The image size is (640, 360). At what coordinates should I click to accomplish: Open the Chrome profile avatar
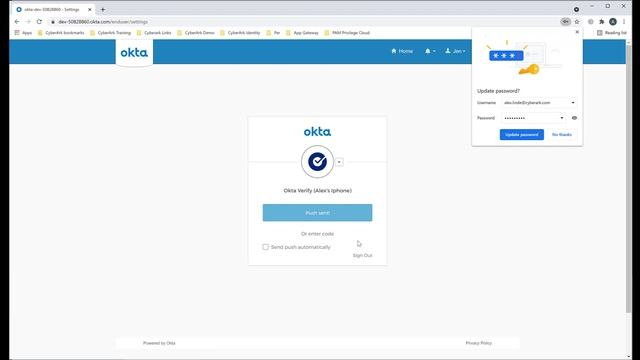pos(613,22)
